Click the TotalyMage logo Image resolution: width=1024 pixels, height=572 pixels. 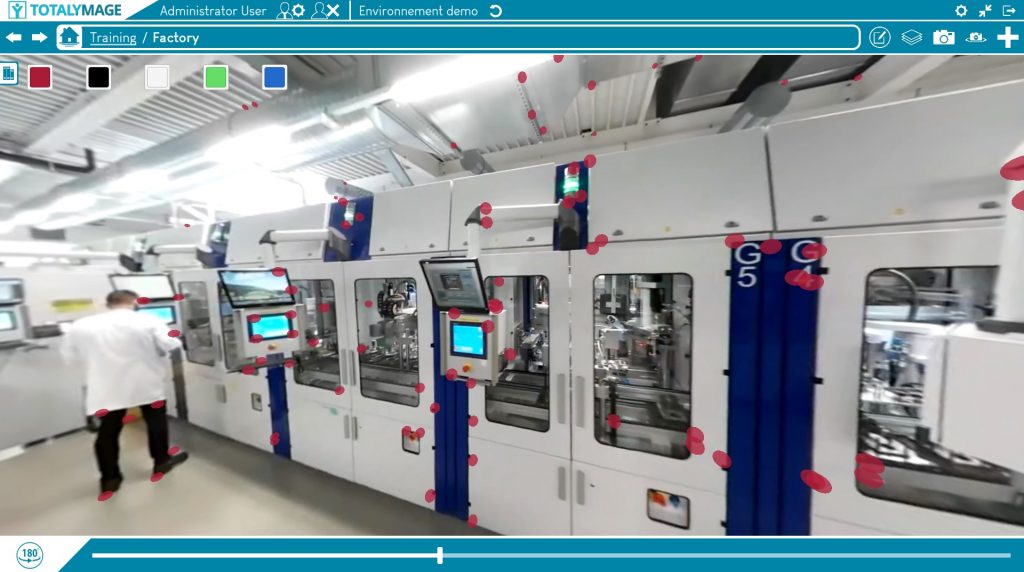(x=65, y=10)
